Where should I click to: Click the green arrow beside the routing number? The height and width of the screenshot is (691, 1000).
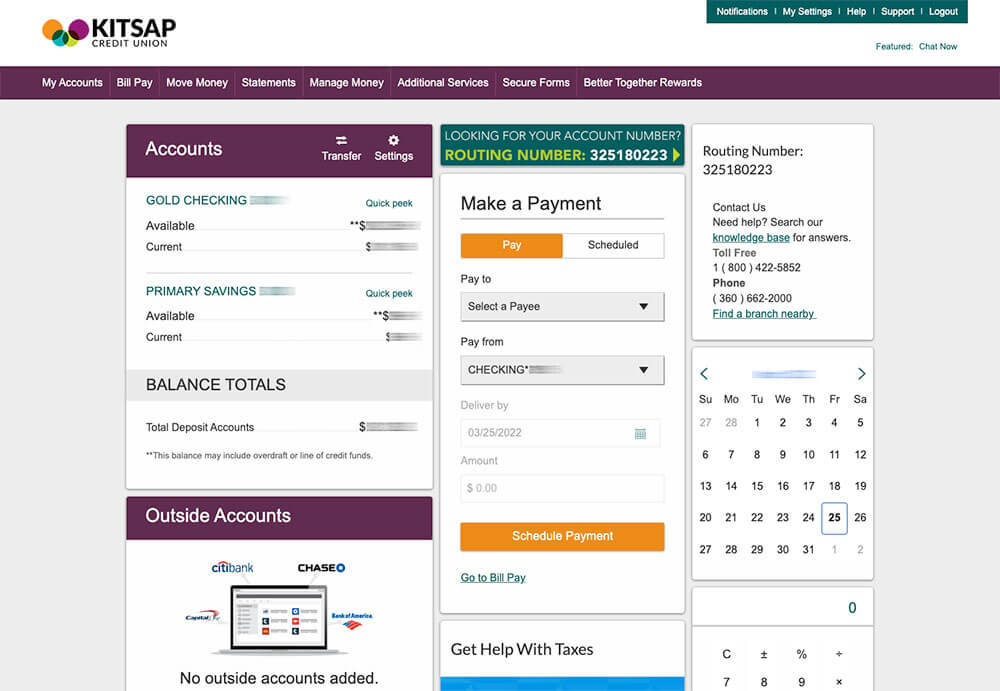[677, 156]
